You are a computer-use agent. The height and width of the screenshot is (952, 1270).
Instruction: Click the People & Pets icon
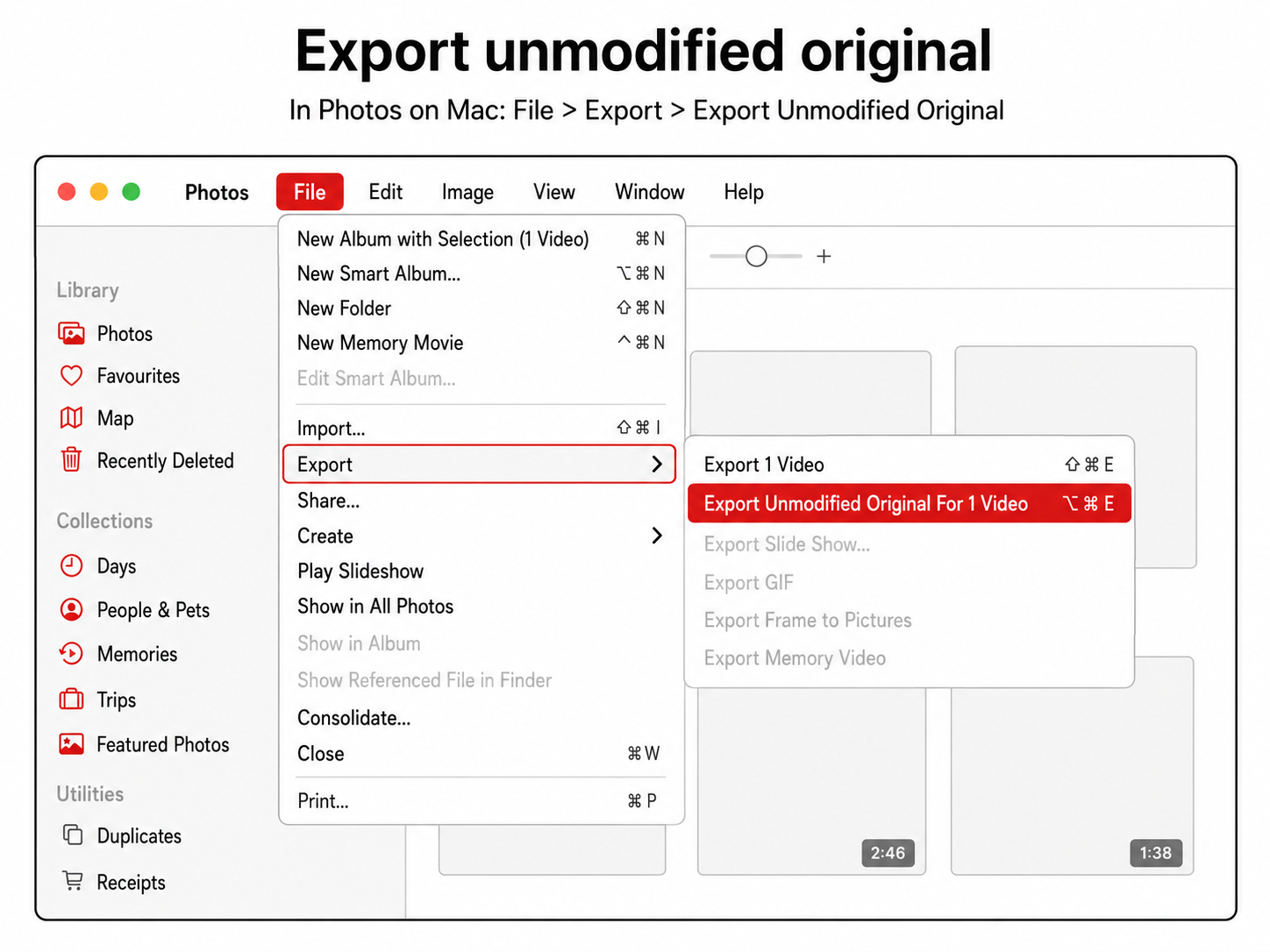click(71, 609)
